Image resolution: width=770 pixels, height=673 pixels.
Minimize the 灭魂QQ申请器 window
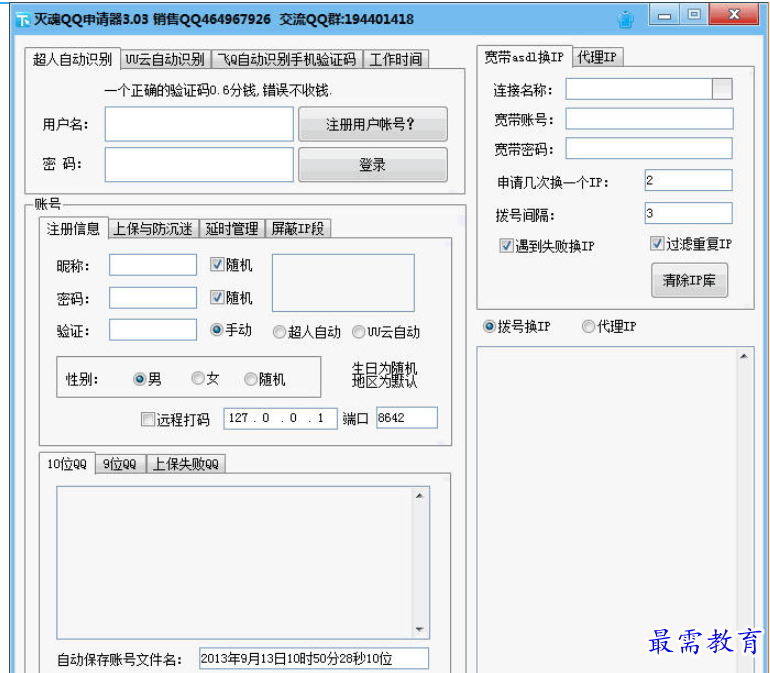pos(664,15)
